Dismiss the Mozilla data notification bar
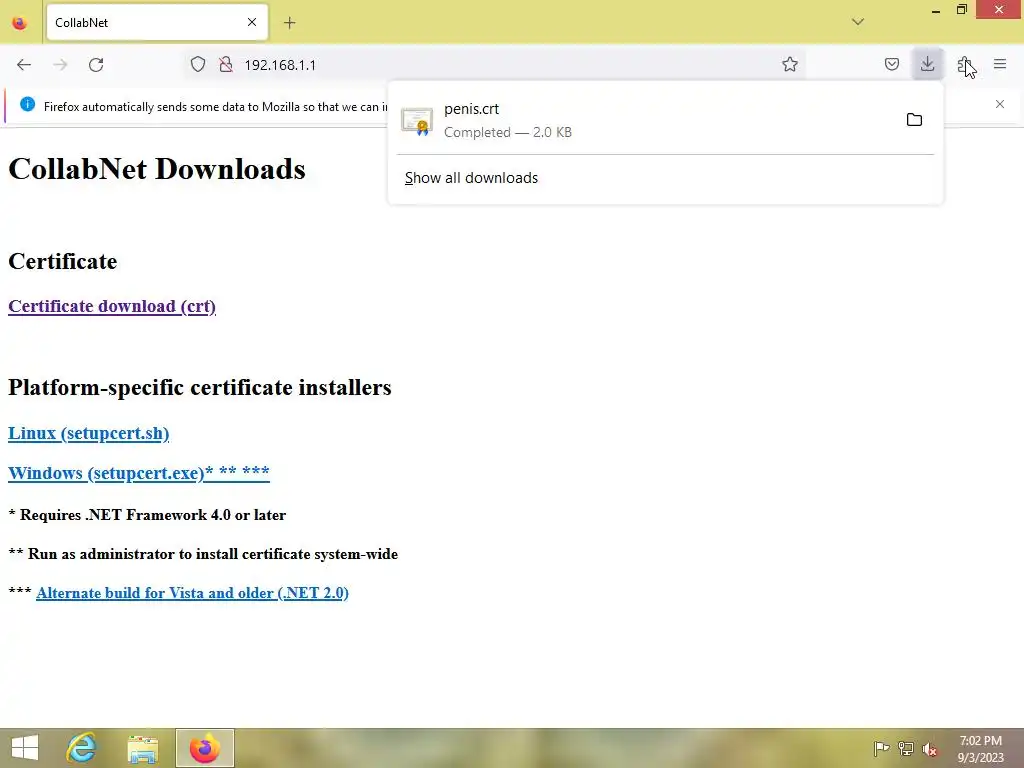Viewport: 1024px width, 768px height. point(1000,104)
